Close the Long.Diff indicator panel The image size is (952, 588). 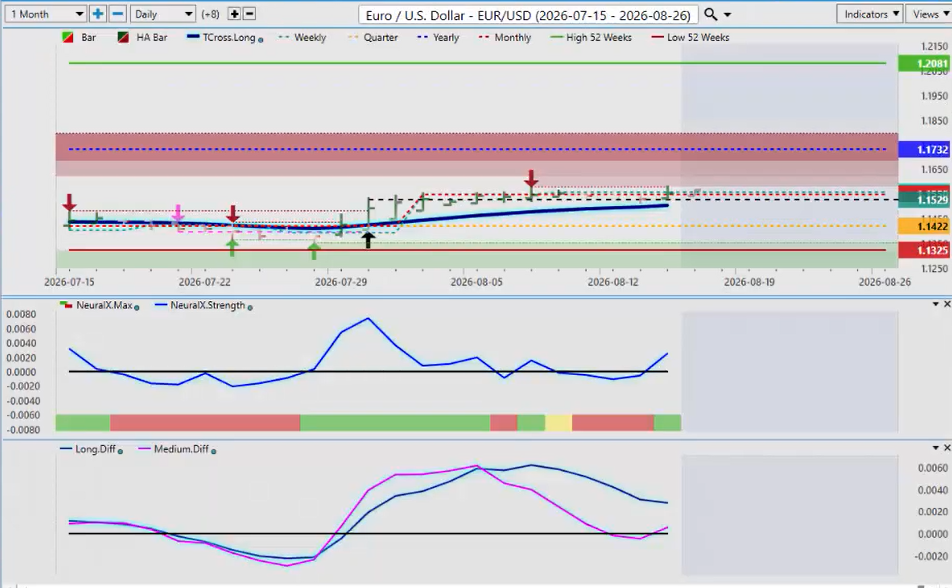click(947, 448)
